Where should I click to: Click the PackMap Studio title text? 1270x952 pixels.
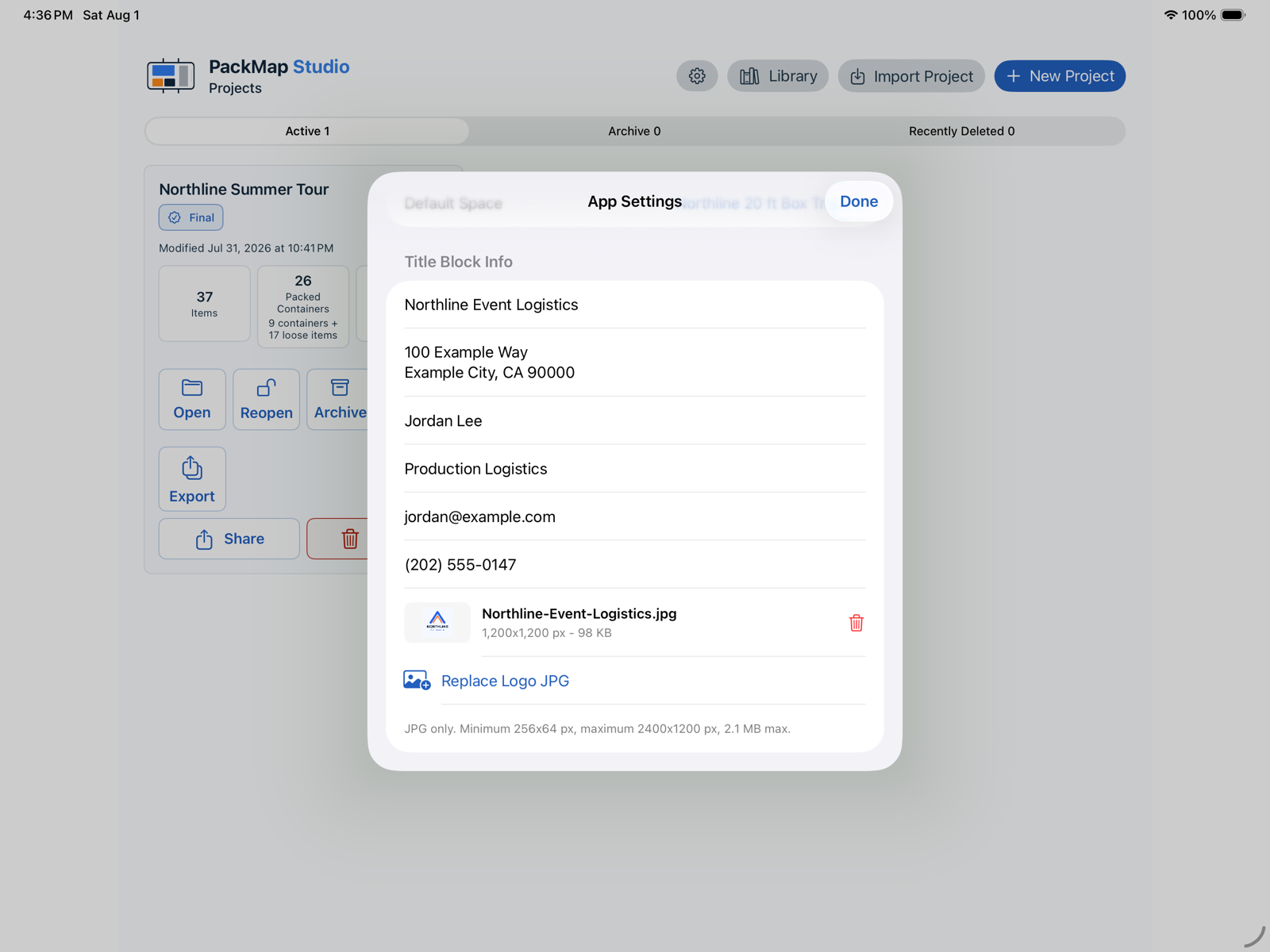pos(279,67)
